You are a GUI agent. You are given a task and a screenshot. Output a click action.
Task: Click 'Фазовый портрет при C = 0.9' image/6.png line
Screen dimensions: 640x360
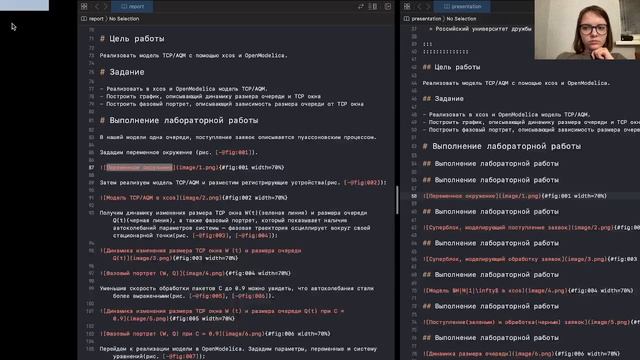[215, 334]
